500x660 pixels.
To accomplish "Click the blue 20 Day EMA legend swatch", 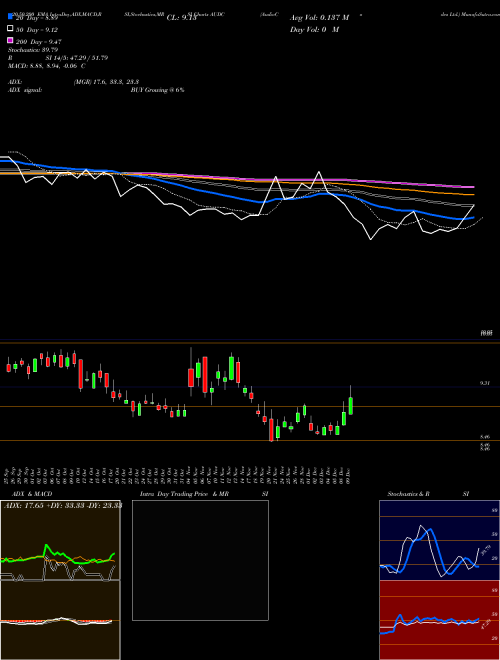I will [10, 17].
